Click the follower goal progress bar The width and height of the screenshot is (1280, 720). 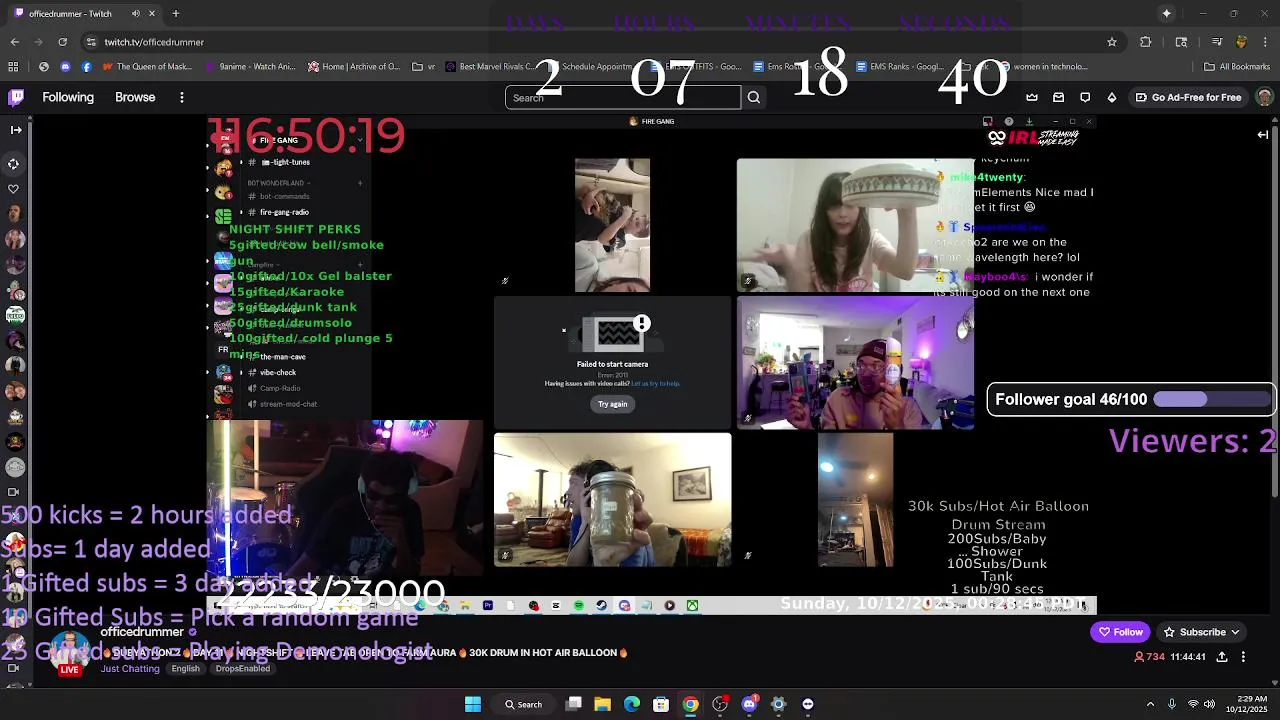1211,399
